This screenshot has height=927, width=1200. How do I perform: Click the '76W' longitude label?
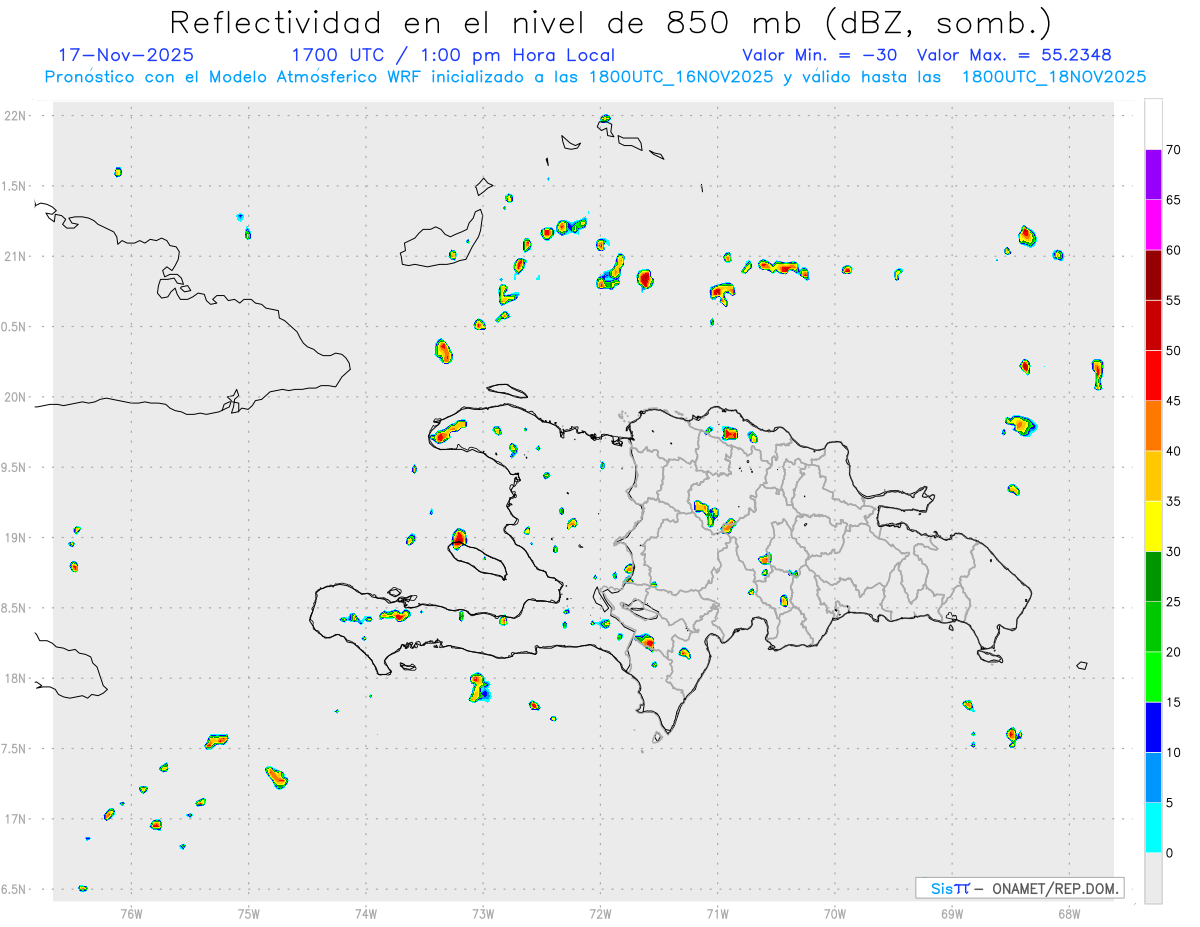point(131,912)
